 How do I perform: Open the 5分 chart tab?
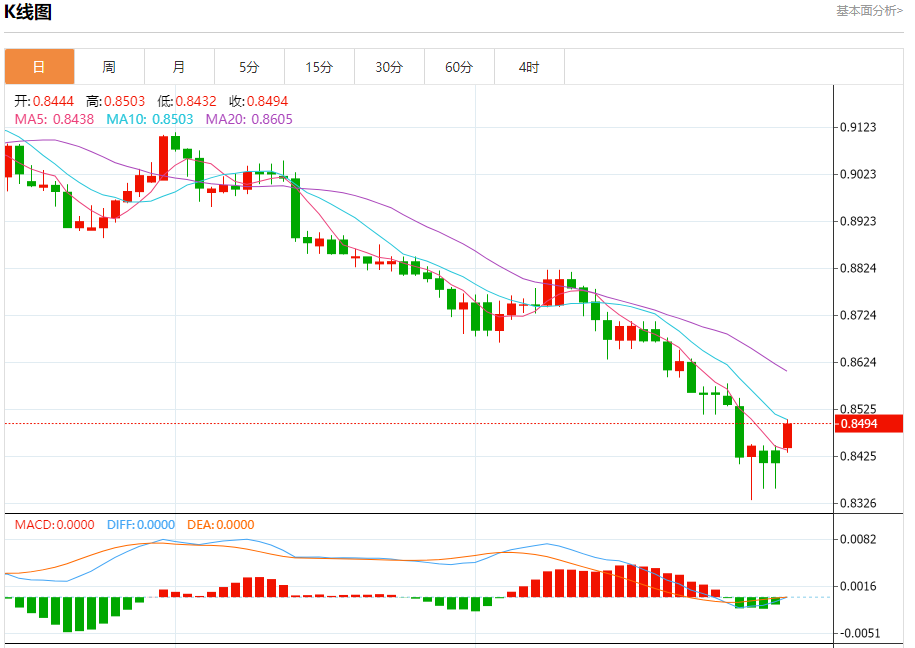[x=249, y=67]
